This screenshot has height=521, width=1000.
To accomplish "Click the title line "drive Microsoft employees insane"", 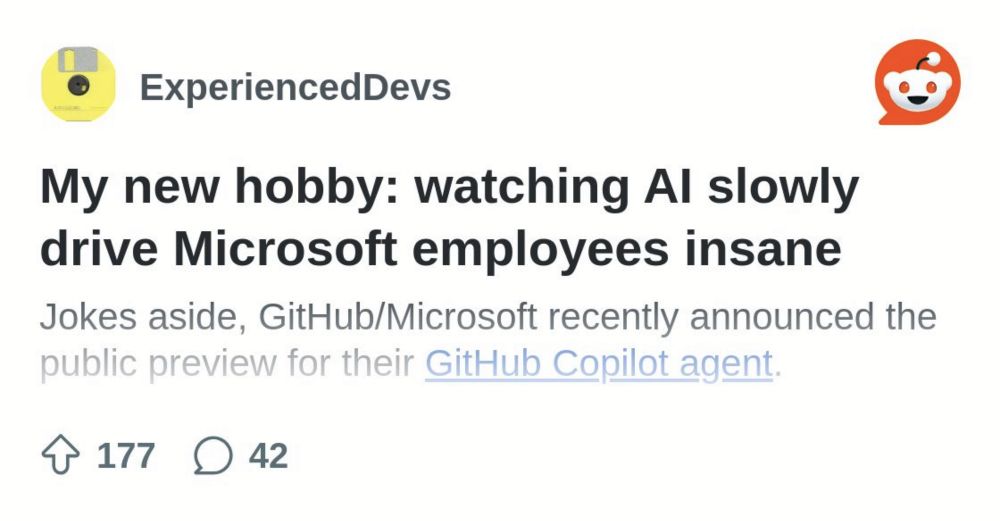I will pyautogui.click(x=441, y=249).
